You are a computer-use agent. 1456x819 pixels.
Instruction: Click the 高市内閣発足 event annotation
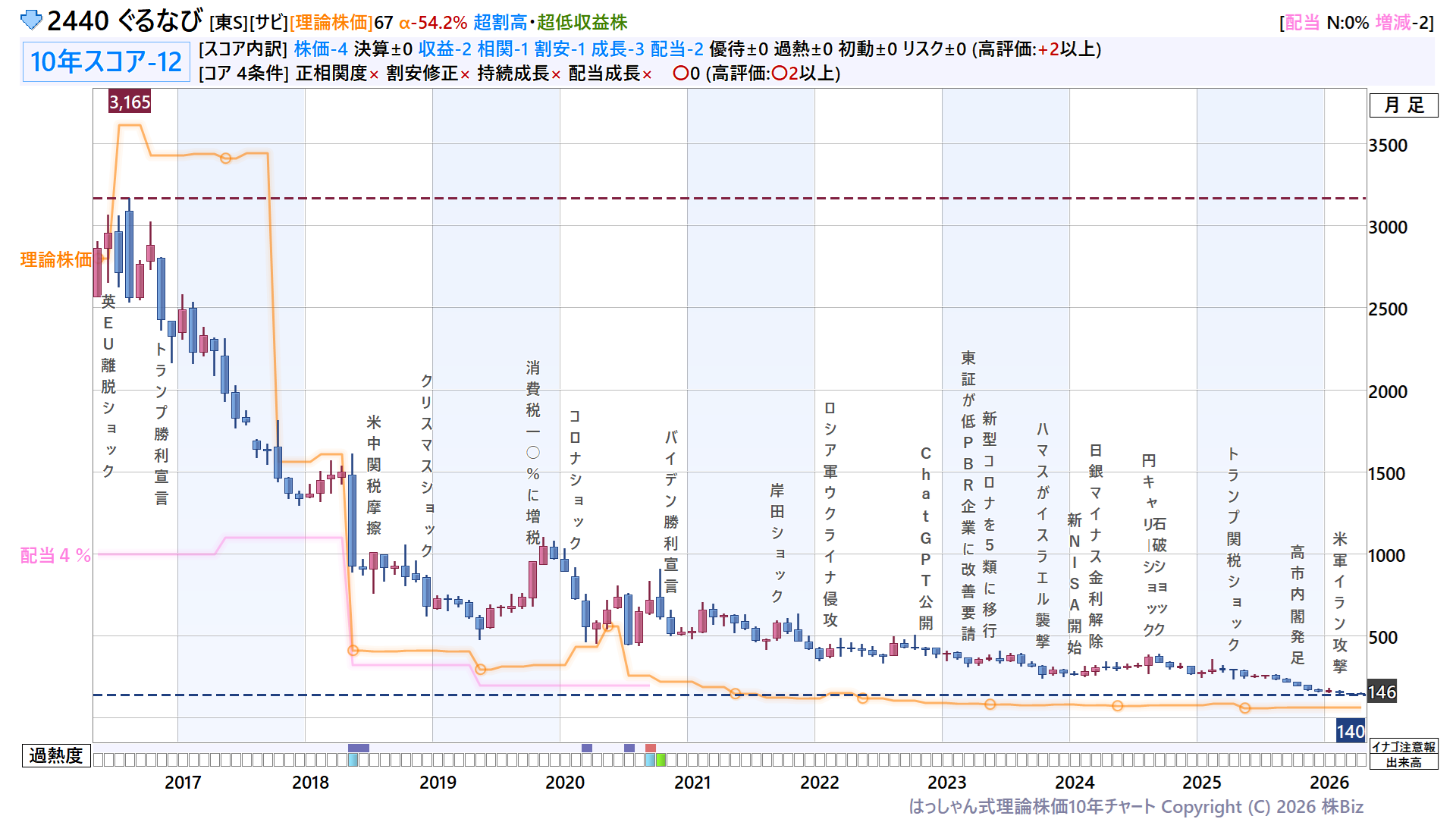tap(1298, 604)
